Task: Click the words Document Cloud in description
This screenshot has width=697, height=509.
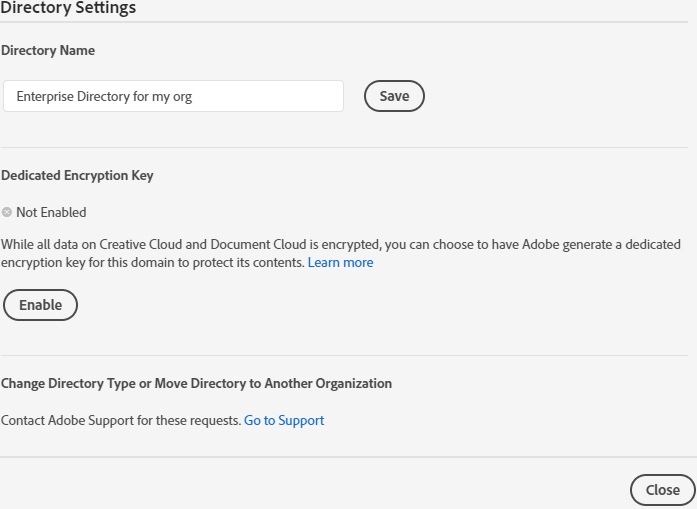Action: [x=258, y=244]
